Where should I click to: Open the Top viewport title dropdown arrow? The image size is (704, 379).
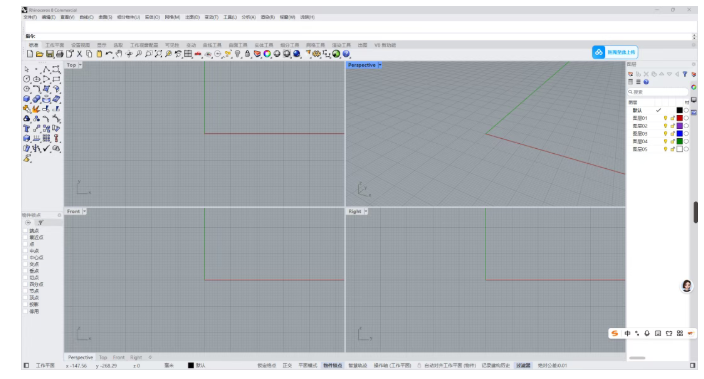tap(80, 65)
